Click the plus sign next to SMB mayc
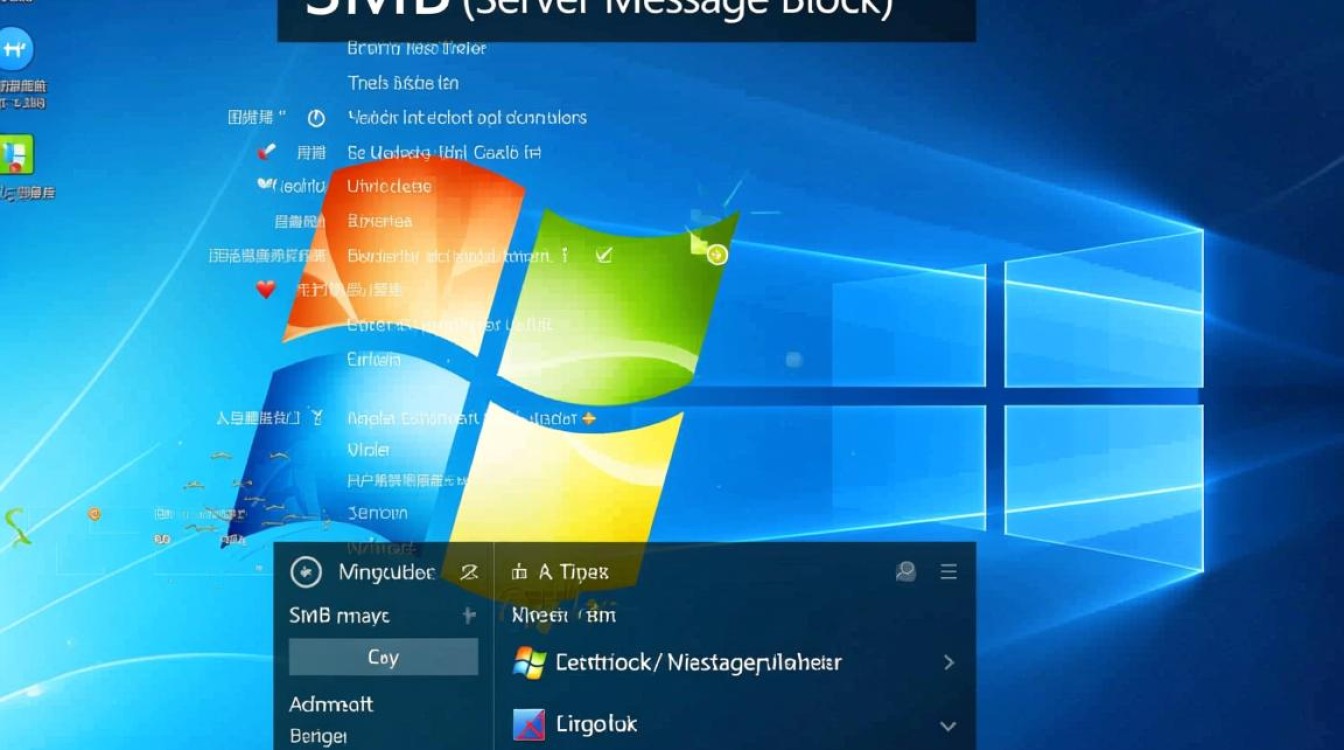 pos(468,616)
